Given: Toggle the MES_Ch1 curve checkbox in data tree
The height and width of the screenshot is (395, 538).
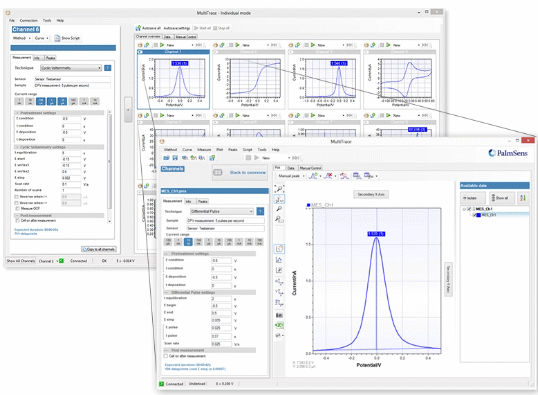Looking at the screenshot, I should (475, 215).
